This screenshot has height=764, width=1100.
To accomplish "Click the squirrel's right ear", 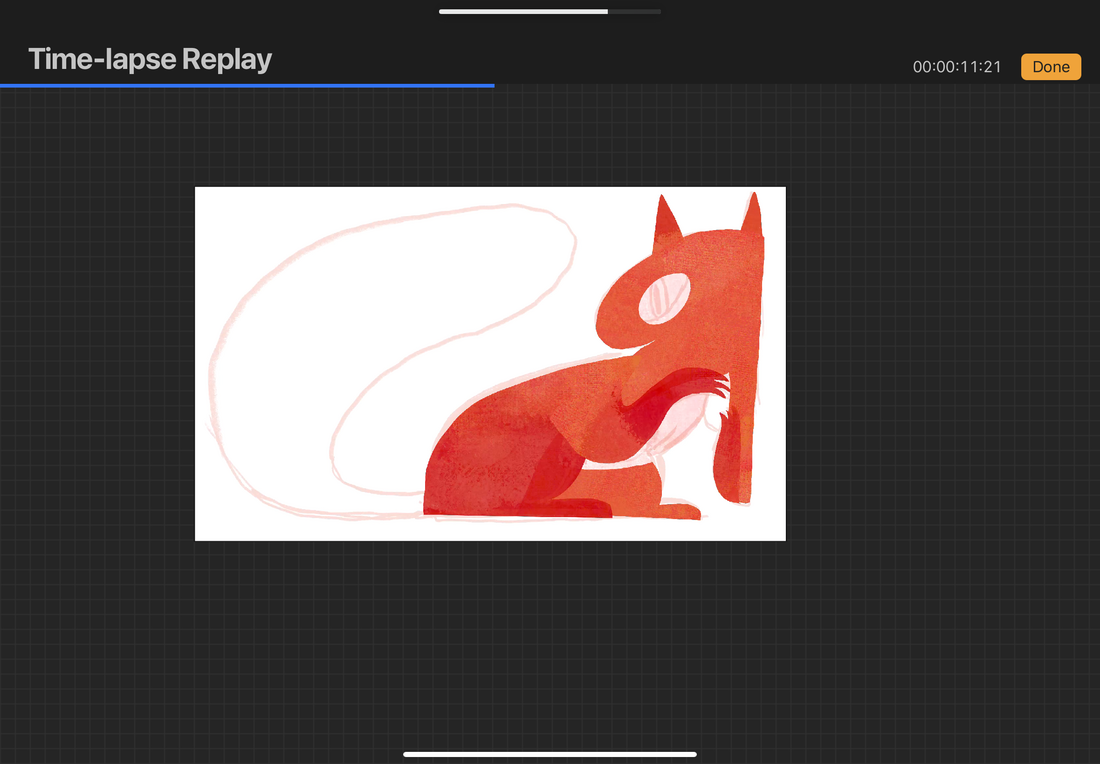I will point(752,218).
